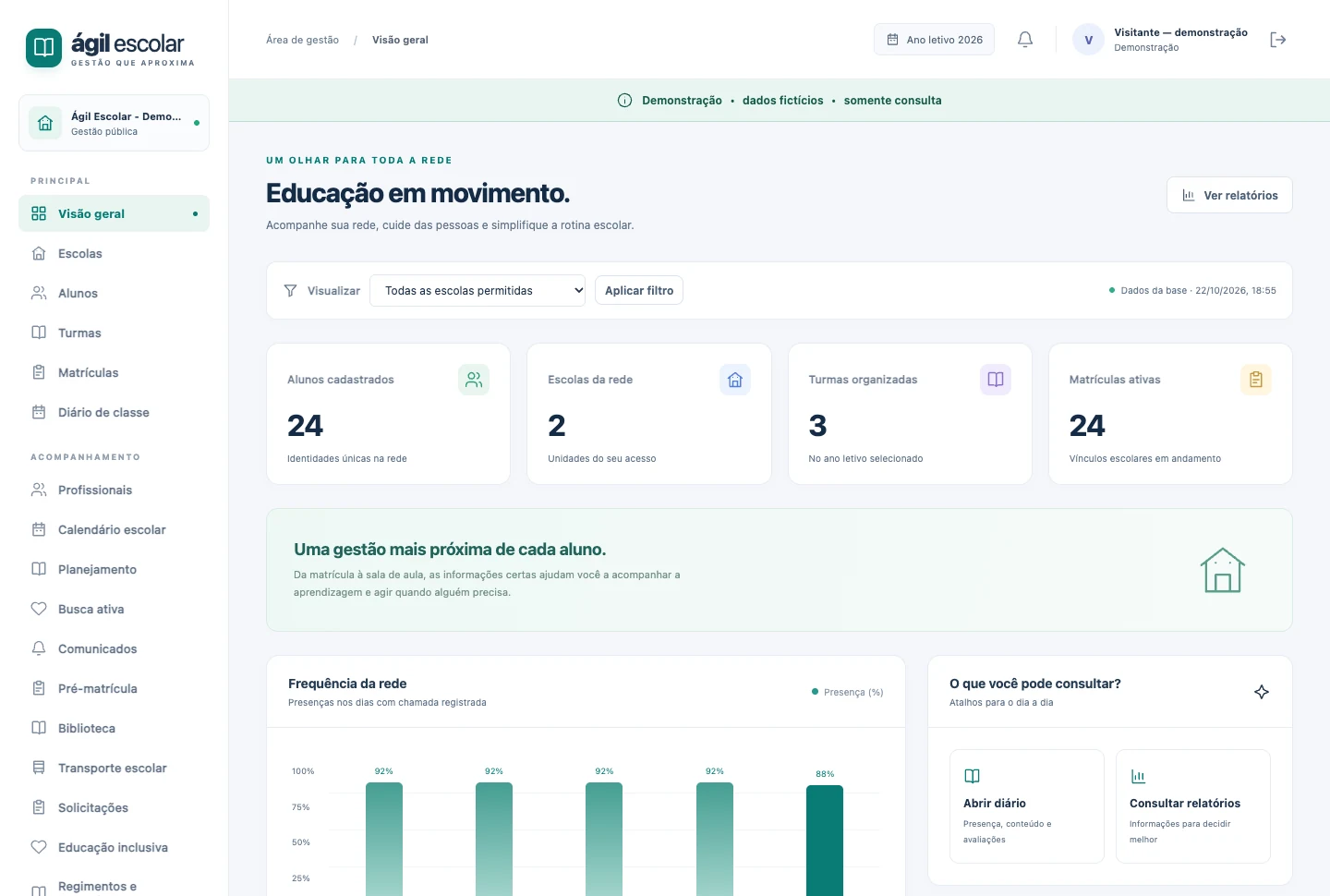This screenshot has width=1330, height=896.
Task: Click the Busca ativa heart icon
Action: click(x=39, y=609)
